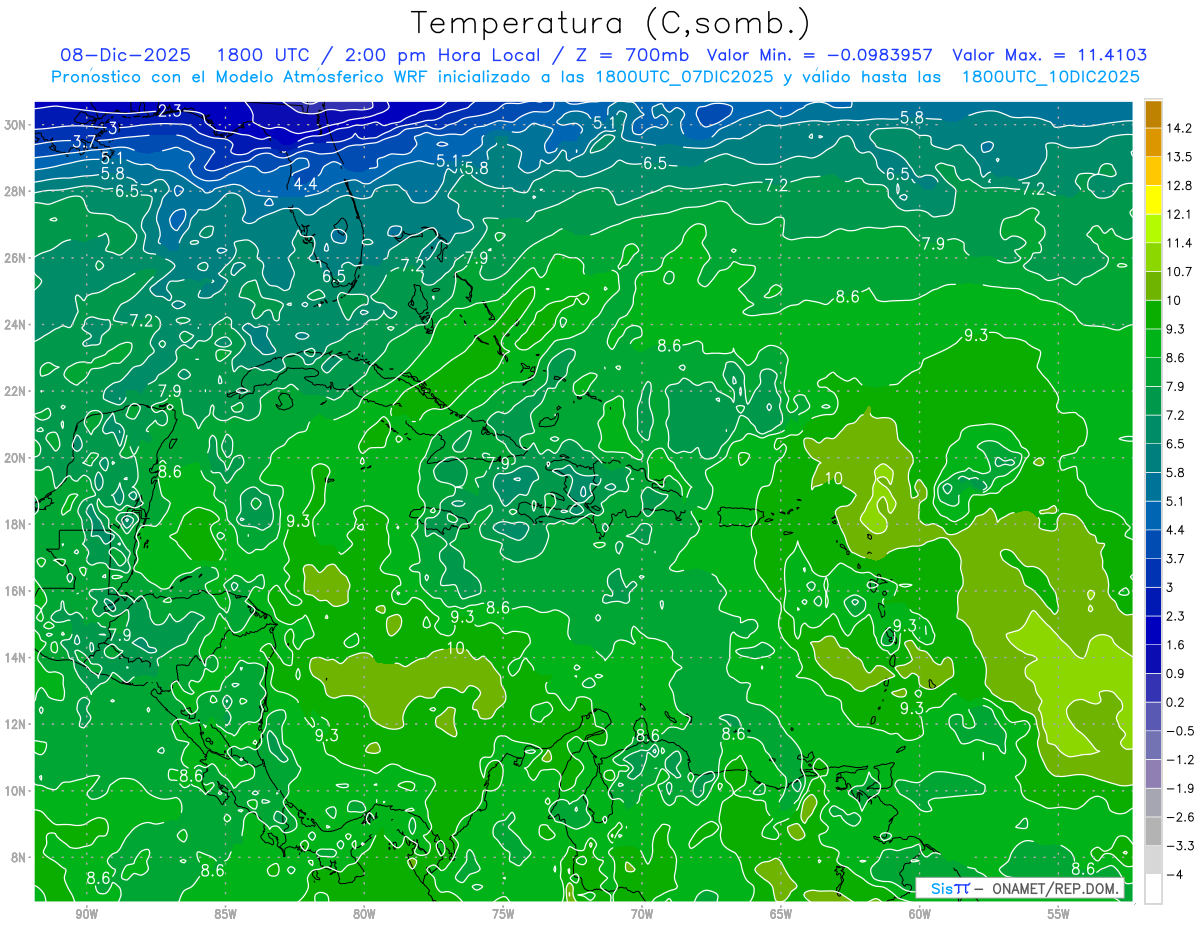
Task: Select the 10N latitude axis label
Action: coord(16,791)
